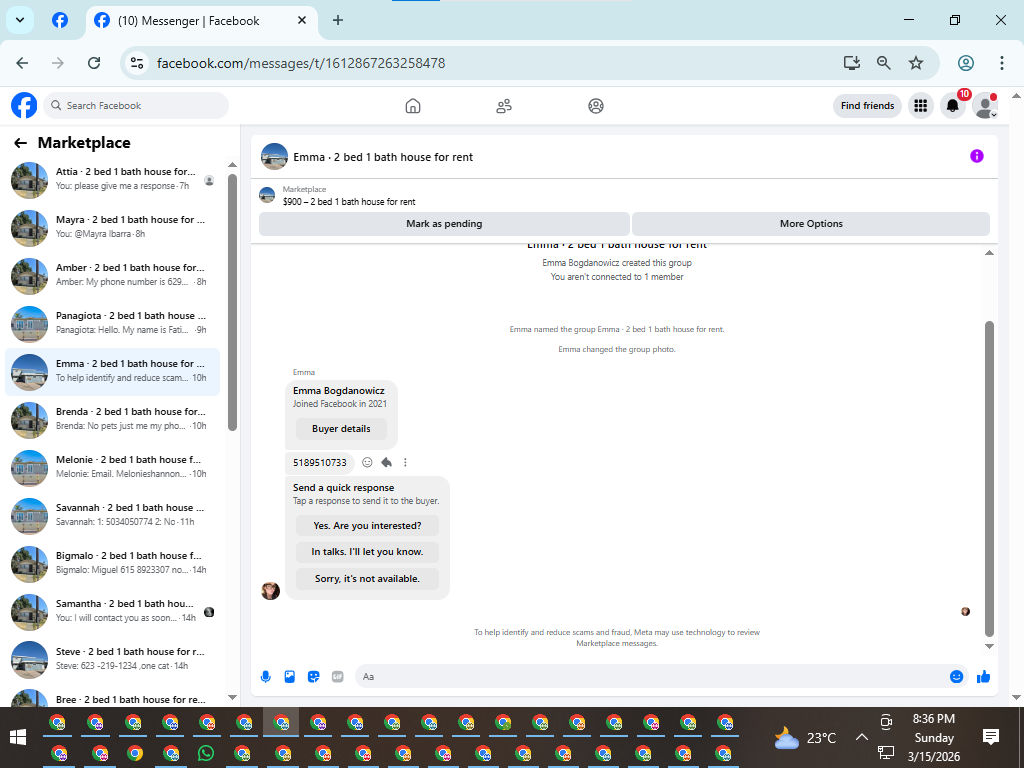Attach a file with the photo icon
Screen dimensions: 1024x768
click(x=289, y=677)
